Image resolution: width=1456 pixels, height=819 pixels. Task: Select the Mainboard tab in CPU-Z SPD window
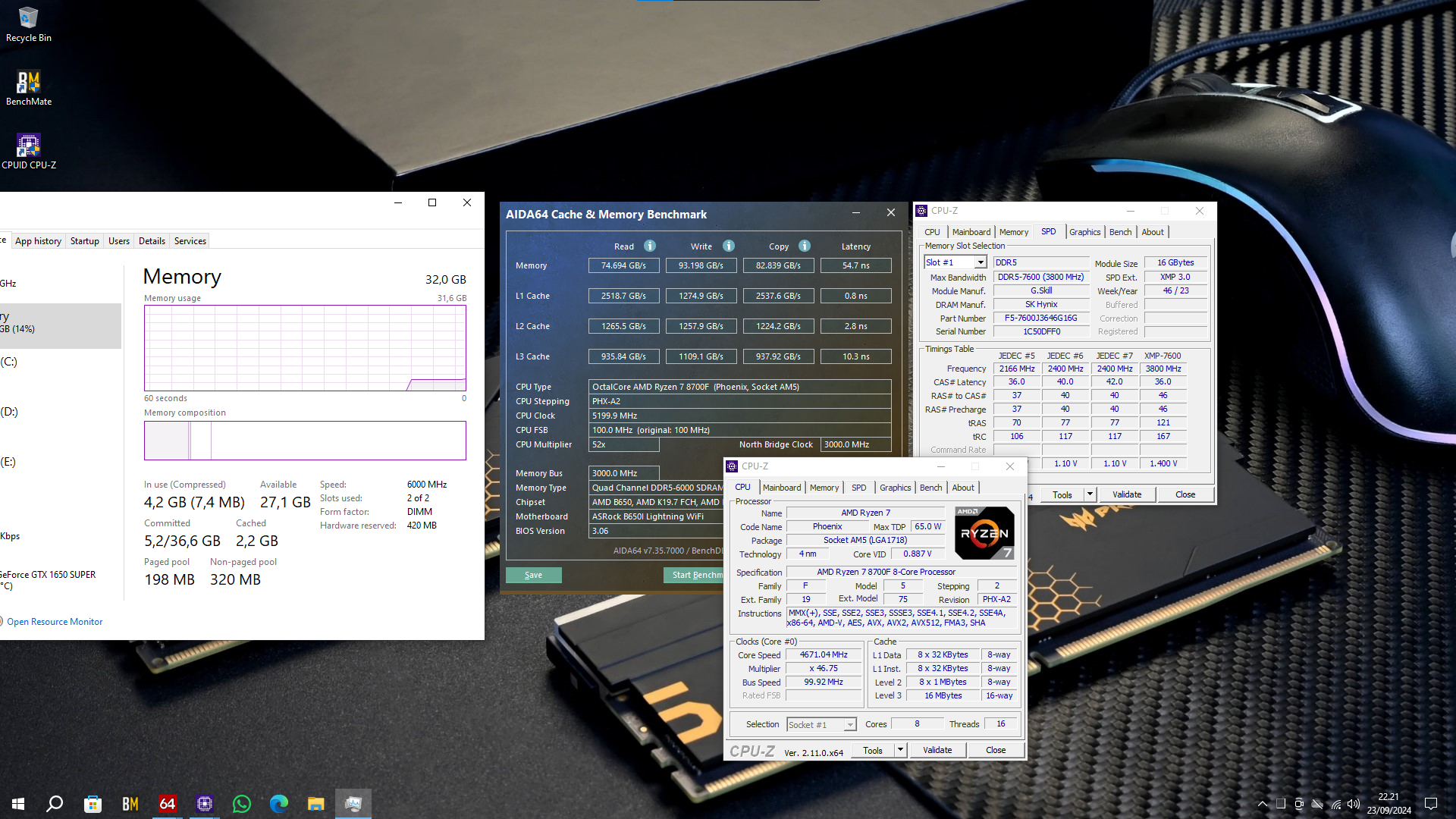pyautogui.click(x=971, y=232)
